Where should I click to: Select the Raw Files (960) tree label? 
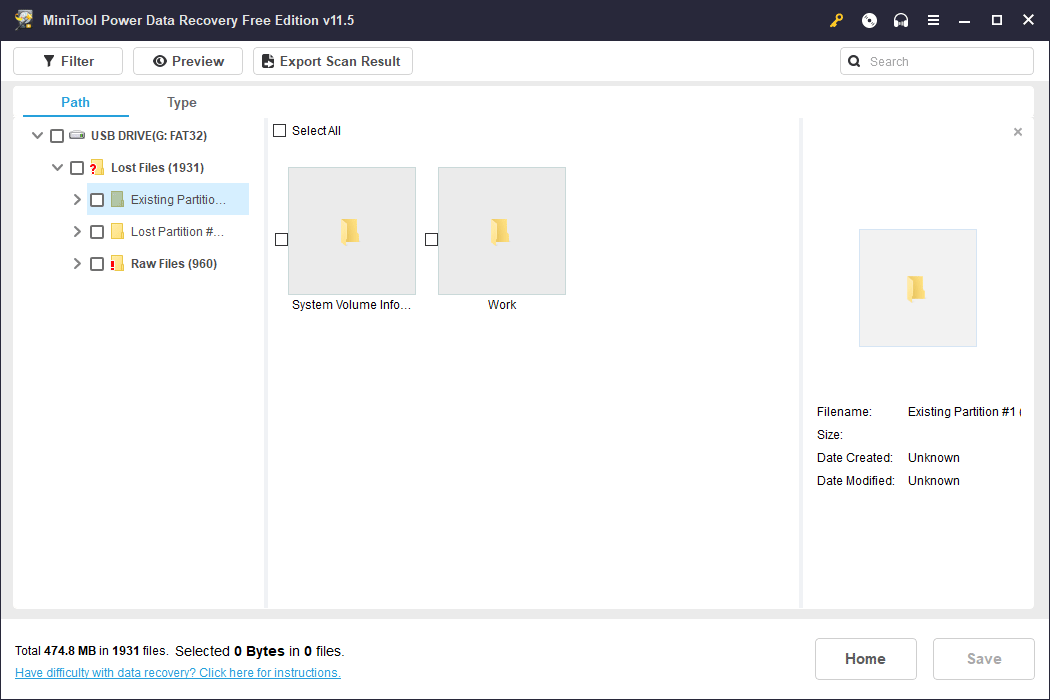pyautogui.click(x=173, y=264)
